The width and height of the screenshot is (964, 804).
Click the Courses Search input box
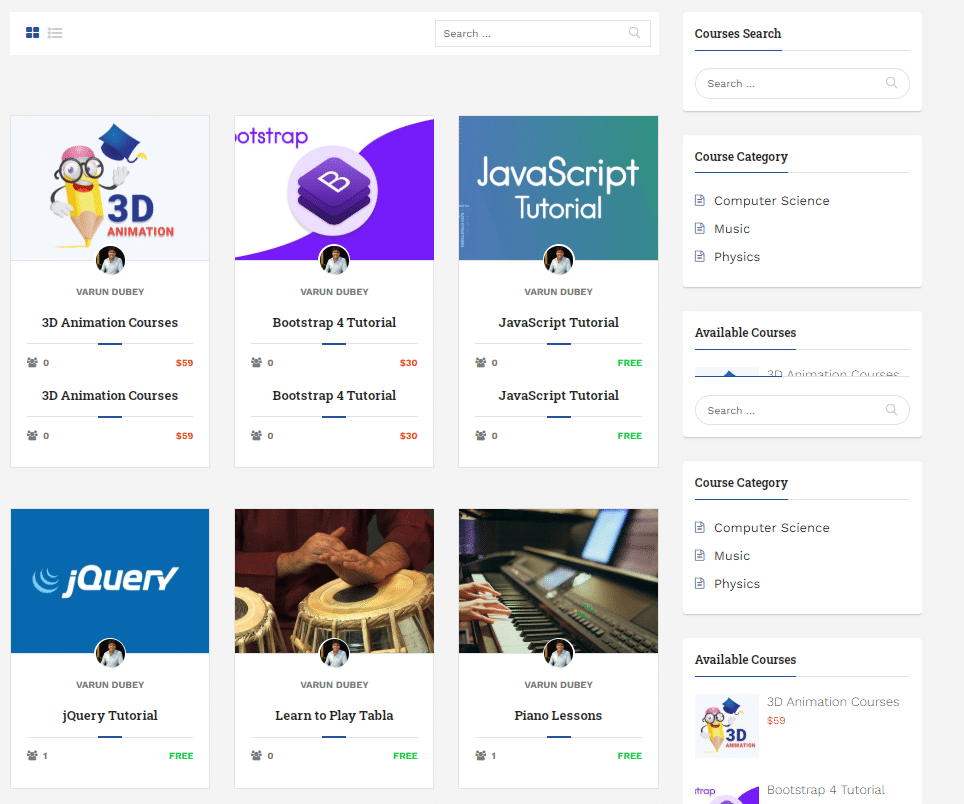[790, 83]
